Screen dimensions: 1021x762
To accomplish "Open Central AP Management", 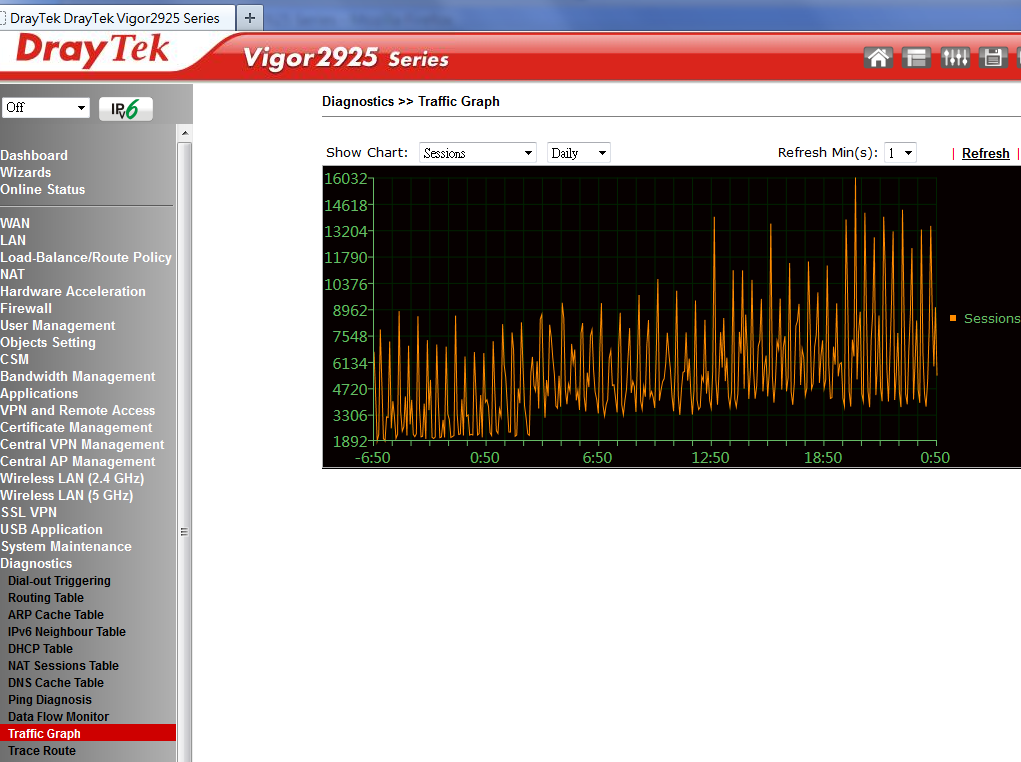I will click(x=77, y=460).
